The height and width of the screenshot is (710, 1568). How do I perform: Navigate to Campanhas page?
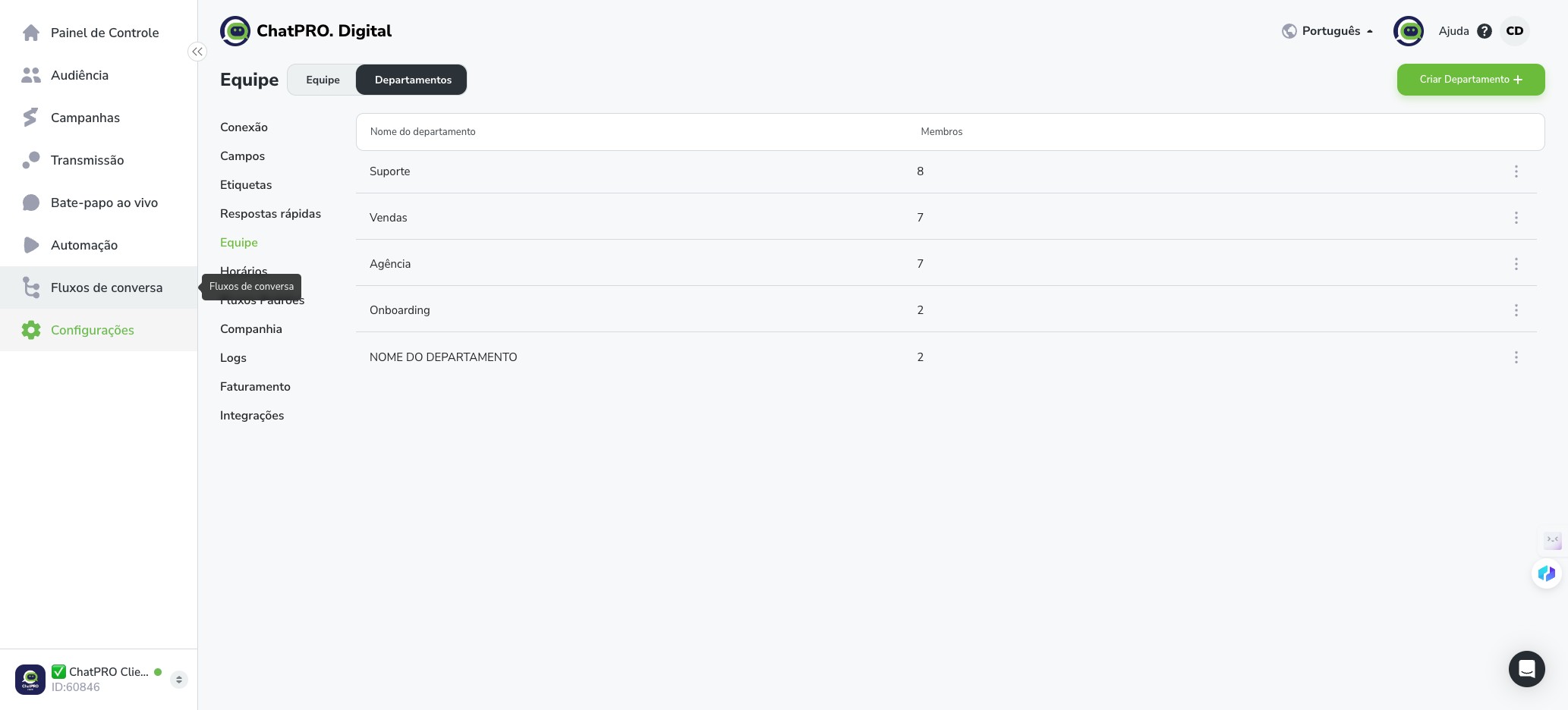tap(85, 118)
